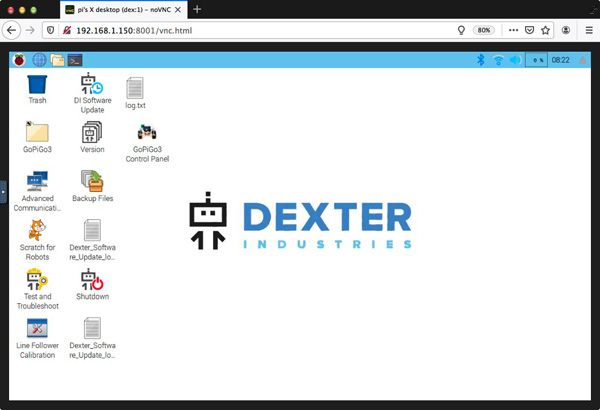Launch Line Follower Calibration

[37, 328]
